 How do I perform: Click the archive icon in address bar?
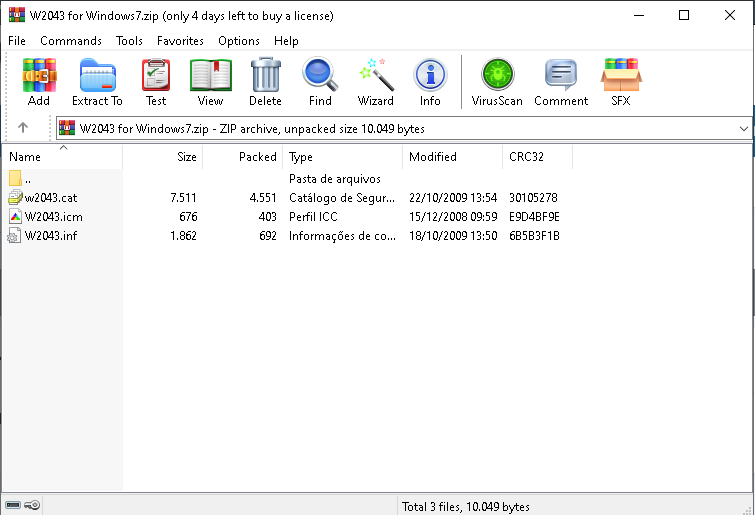coord(67,129)
